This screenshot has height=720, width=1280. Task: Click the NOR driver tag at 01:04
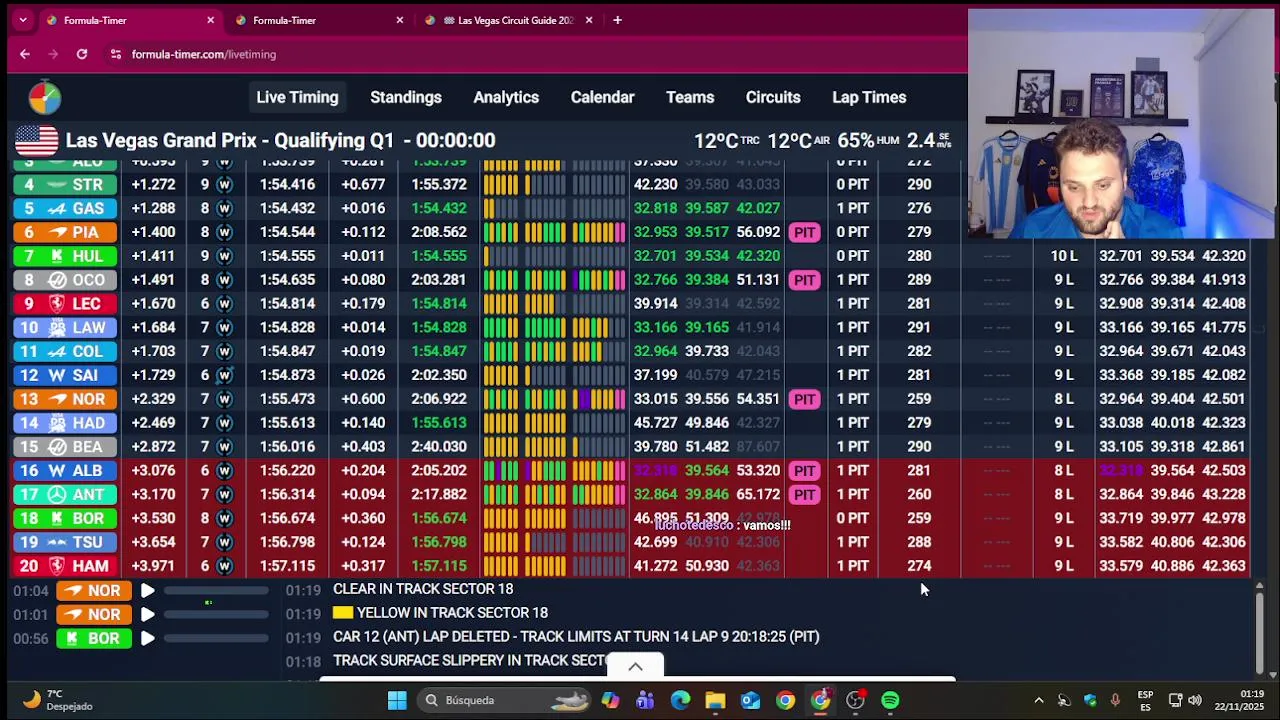tap(94, 591)
